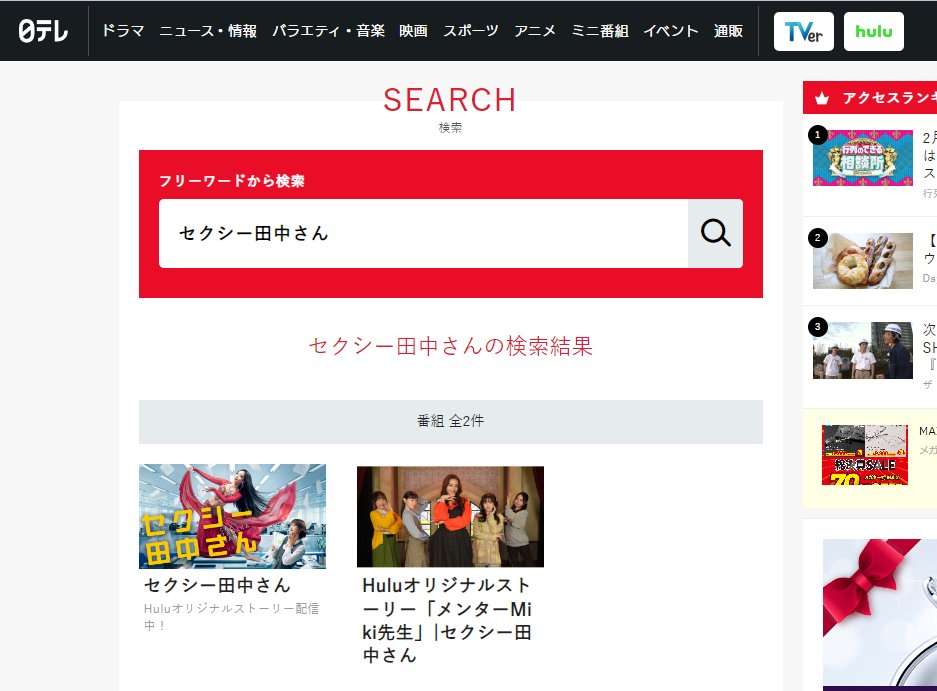Image resolution: width=937 pixels, height=691 pixels.
Task: Open the メンターMiki先生 Hulu story thumbnail
Action: (x=450, y=516)
